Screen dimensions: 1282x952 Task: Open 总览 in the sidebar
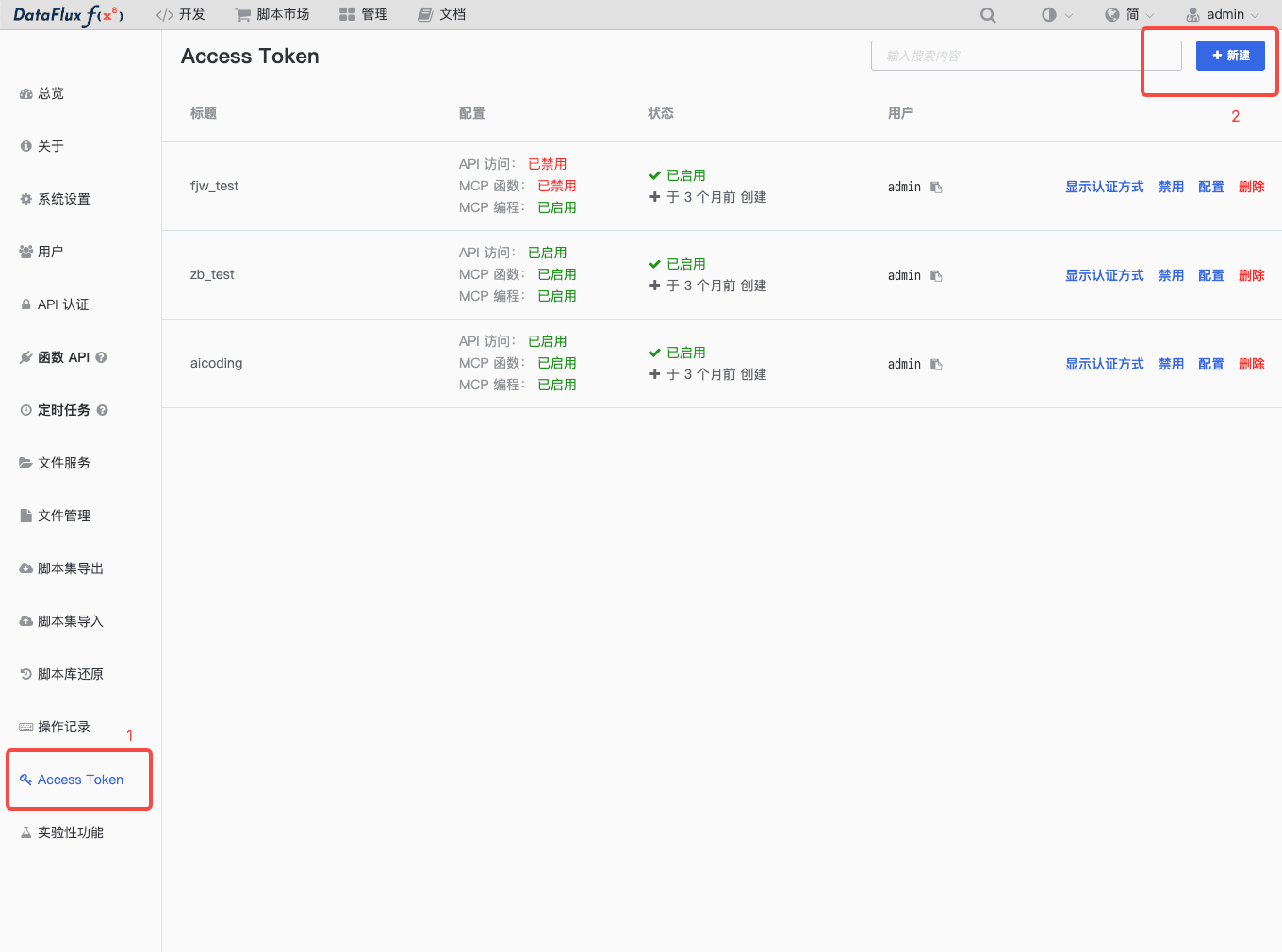(x=42, y=93)
